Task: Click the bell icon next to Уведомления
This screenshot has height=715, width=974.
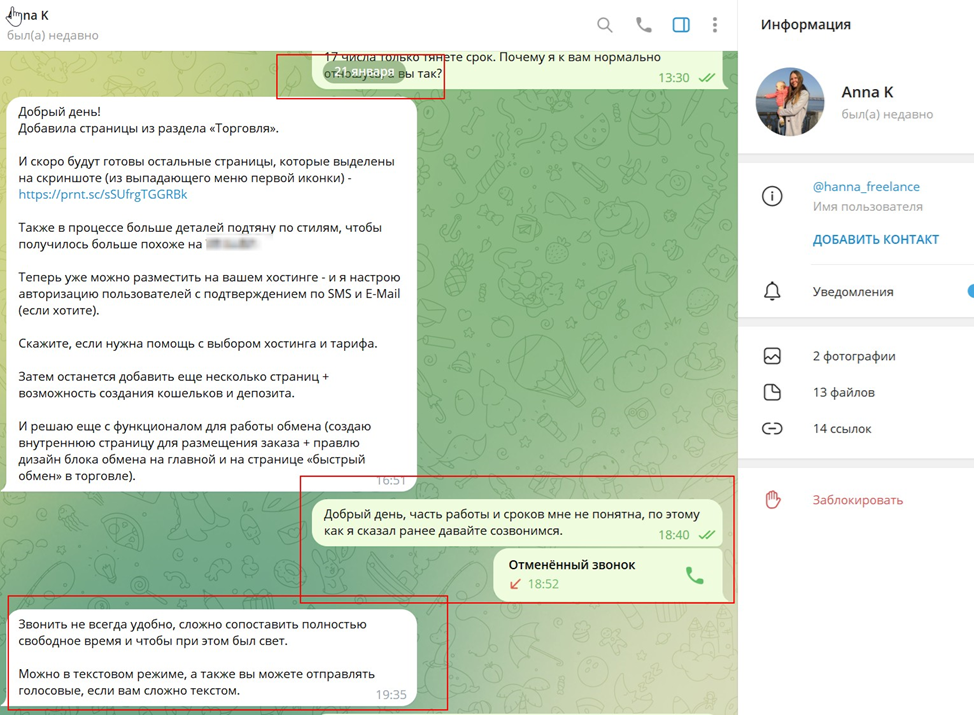Action: coord(772,292)
